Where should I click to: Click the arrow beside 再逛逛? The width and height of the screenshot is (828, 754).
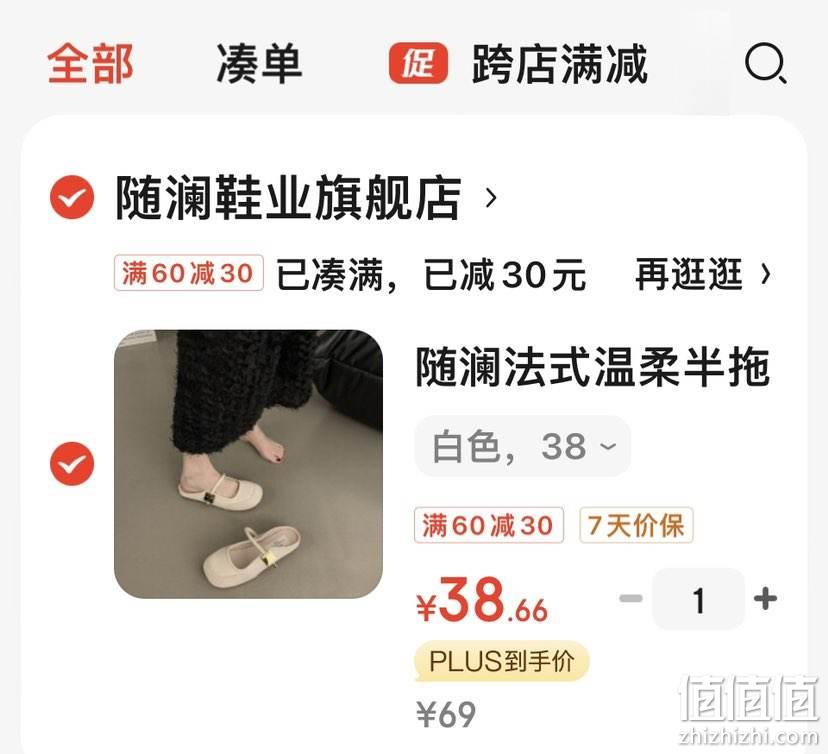click(766, 274)
